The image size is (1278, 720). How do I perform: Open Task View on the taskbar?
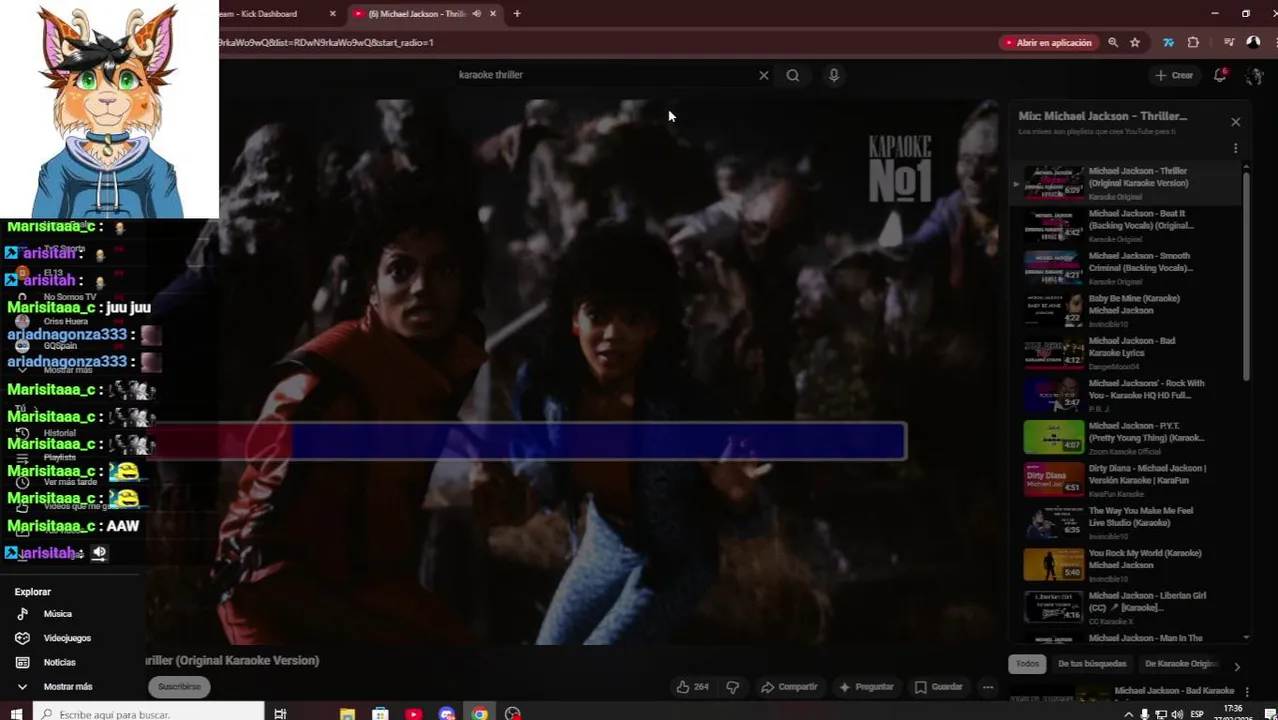point(280,714)
